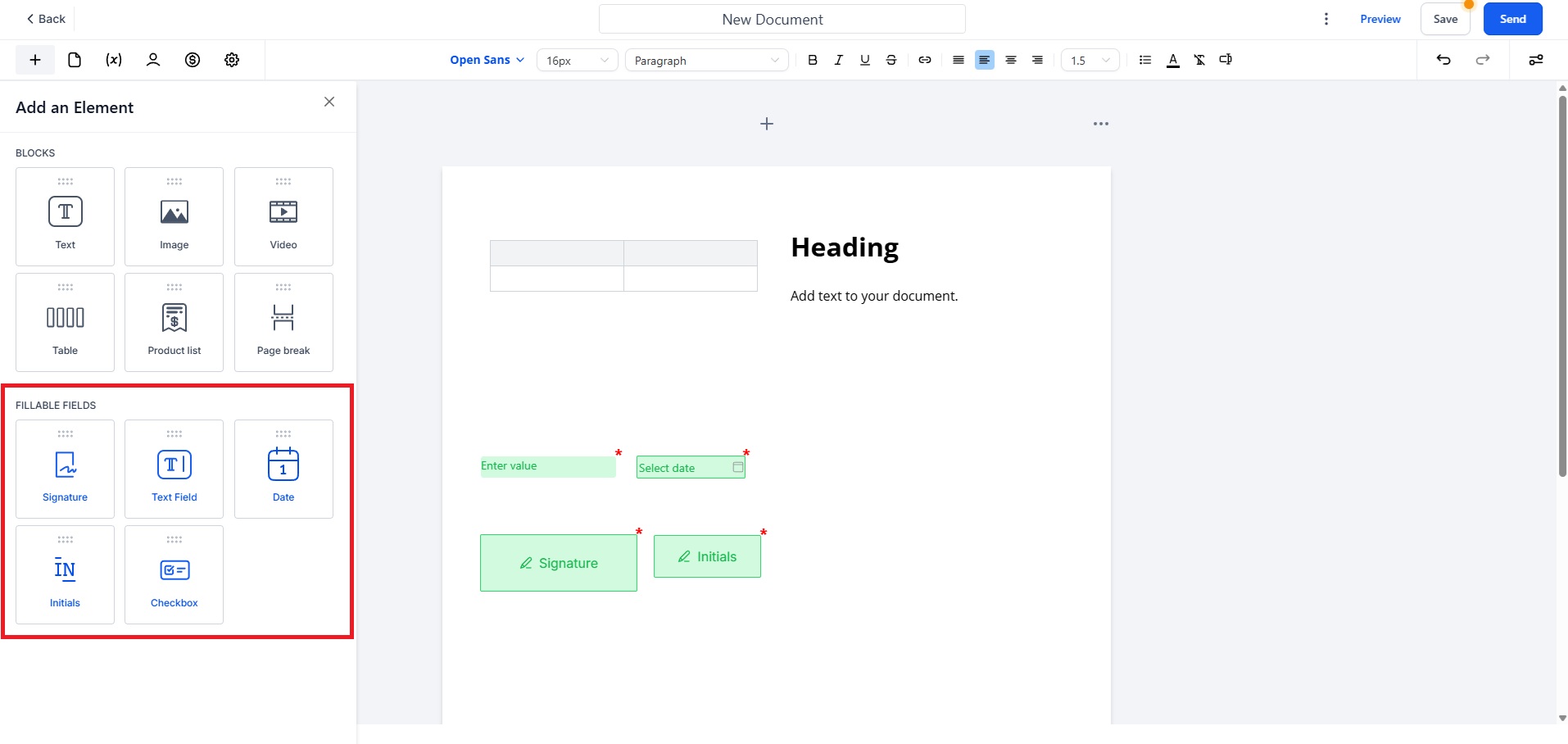Add a page with the canvas plus
Screen dimensions: 1568x744
coord(767,124)
